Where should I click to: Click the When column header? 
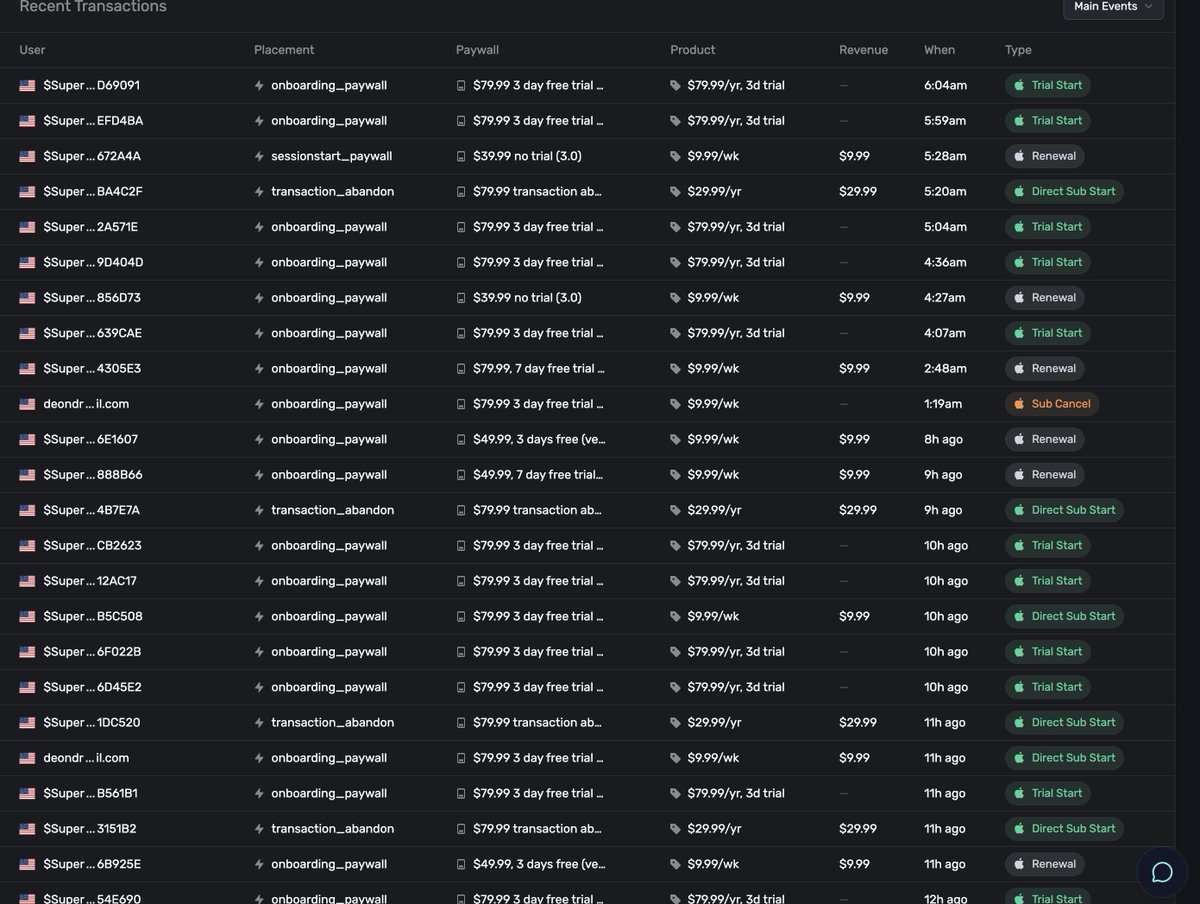(940, 50)
